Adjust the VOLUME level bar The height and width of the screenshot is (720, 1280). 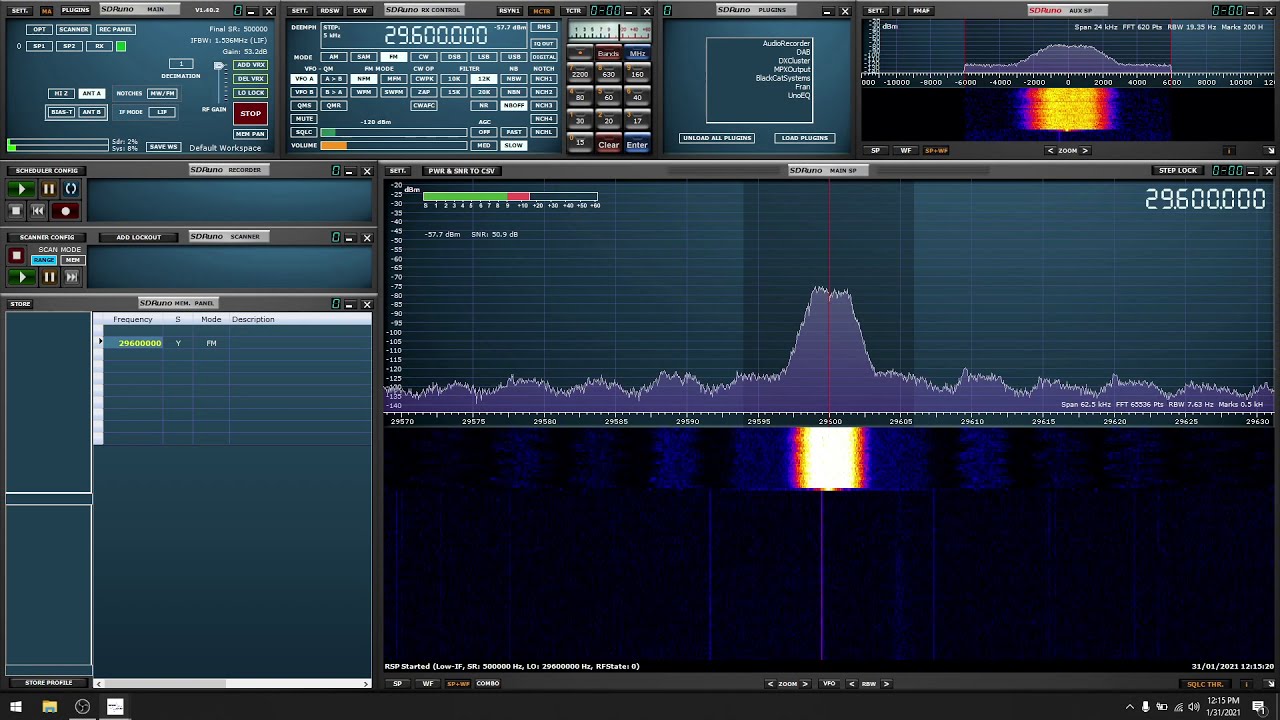pyautogui.click(x=393, y=145)
